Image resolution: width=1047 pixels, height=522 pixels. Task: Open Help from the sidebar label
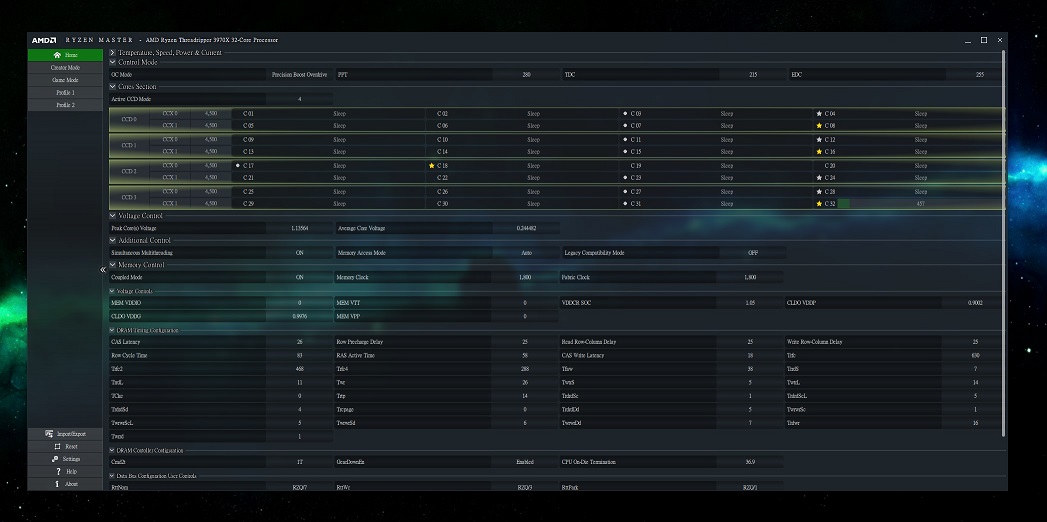pos(71,471)
